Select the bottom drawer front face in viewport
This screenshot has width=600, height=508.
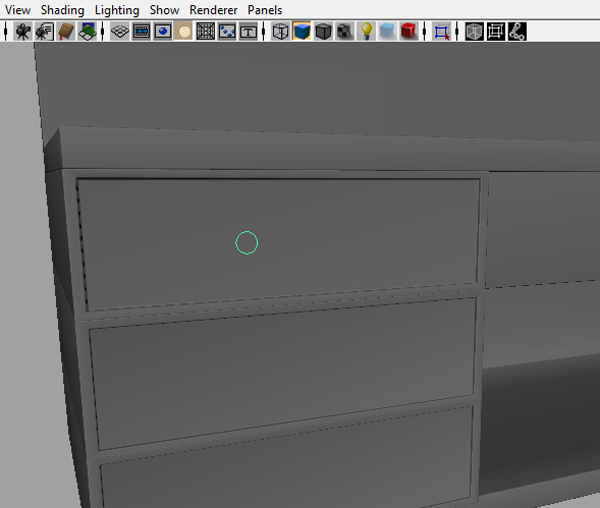pos(287,463)
